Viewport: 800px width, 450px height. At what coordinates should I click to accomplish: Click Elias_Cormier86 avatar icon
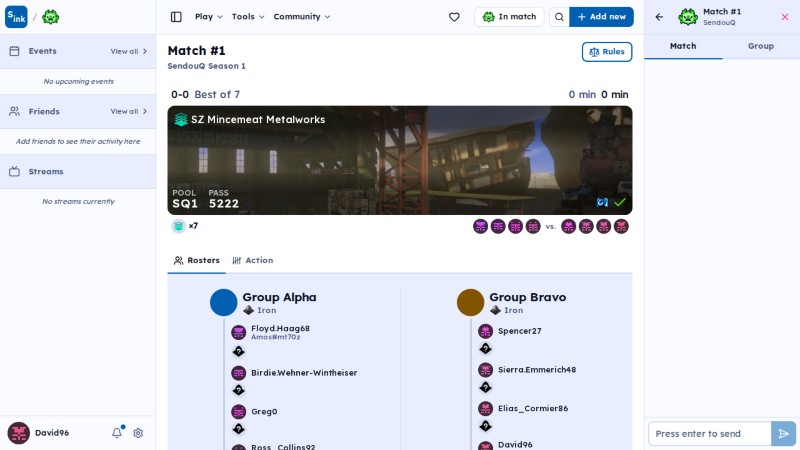pos(485,409)
